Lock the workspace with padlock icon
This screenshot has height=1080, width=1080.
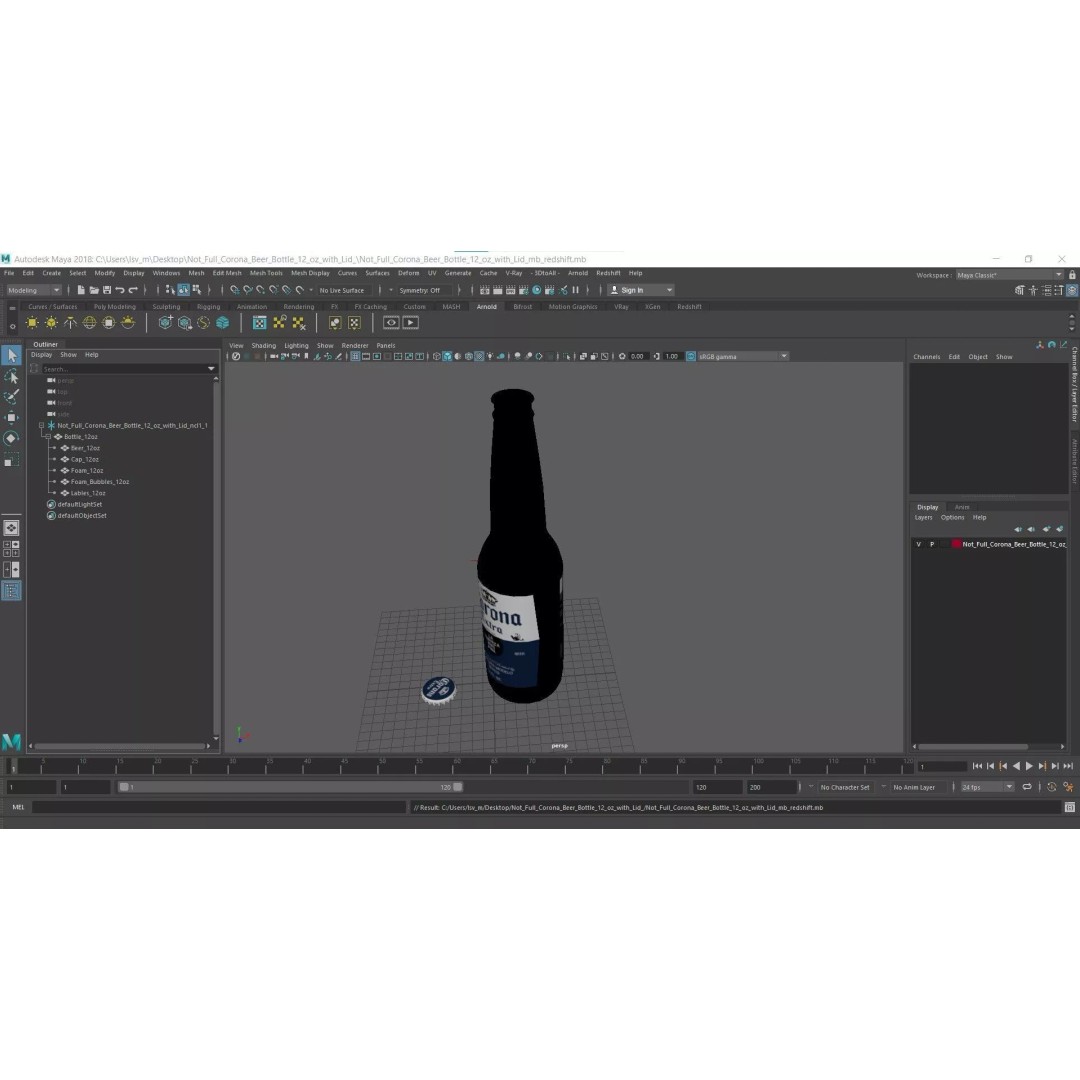pos(1072,275)
